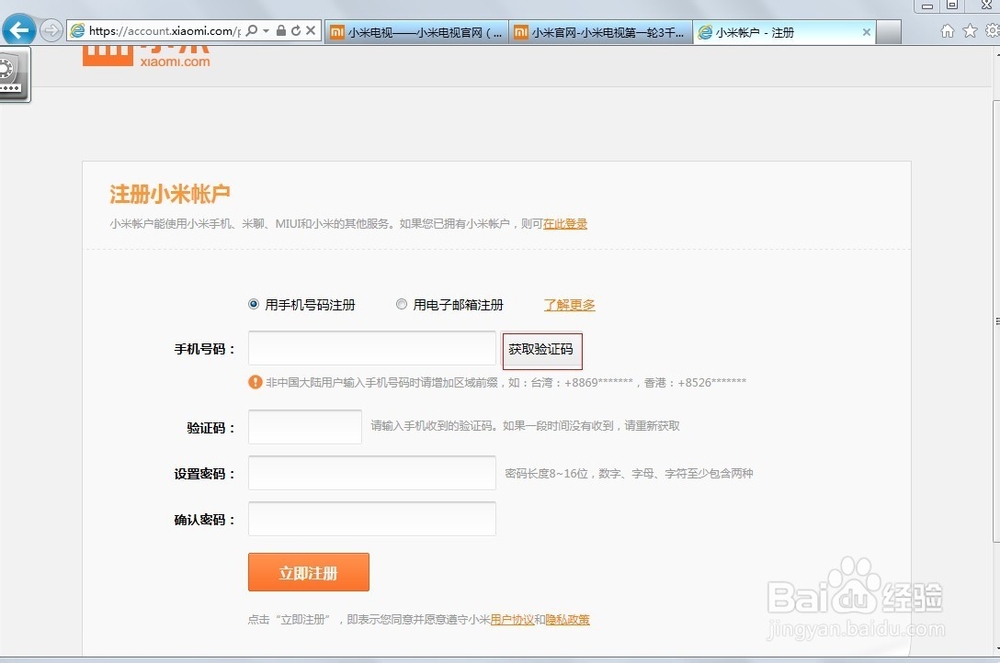Open a new blank tab

[x=888, y=32]
